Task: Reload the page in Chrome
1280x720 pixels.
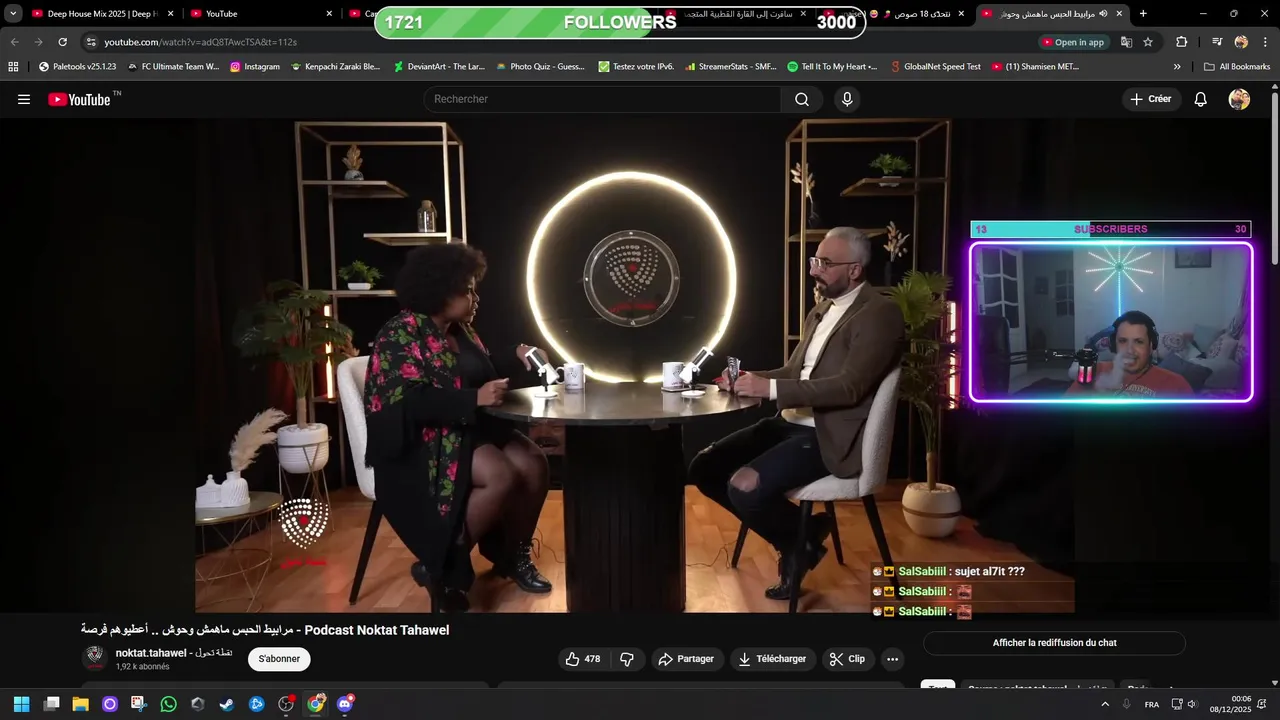Action: tap(62, 42)
